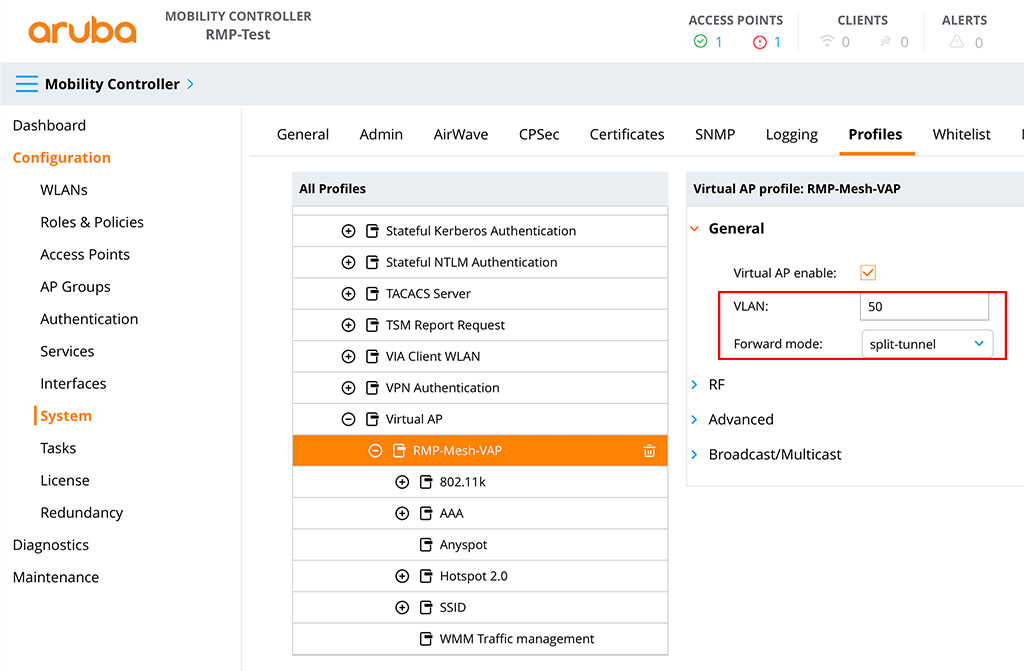The image size is (1024, 671).
Task: Uncheck the Virtual AP enable checkbox
Action: pos(867,272)
